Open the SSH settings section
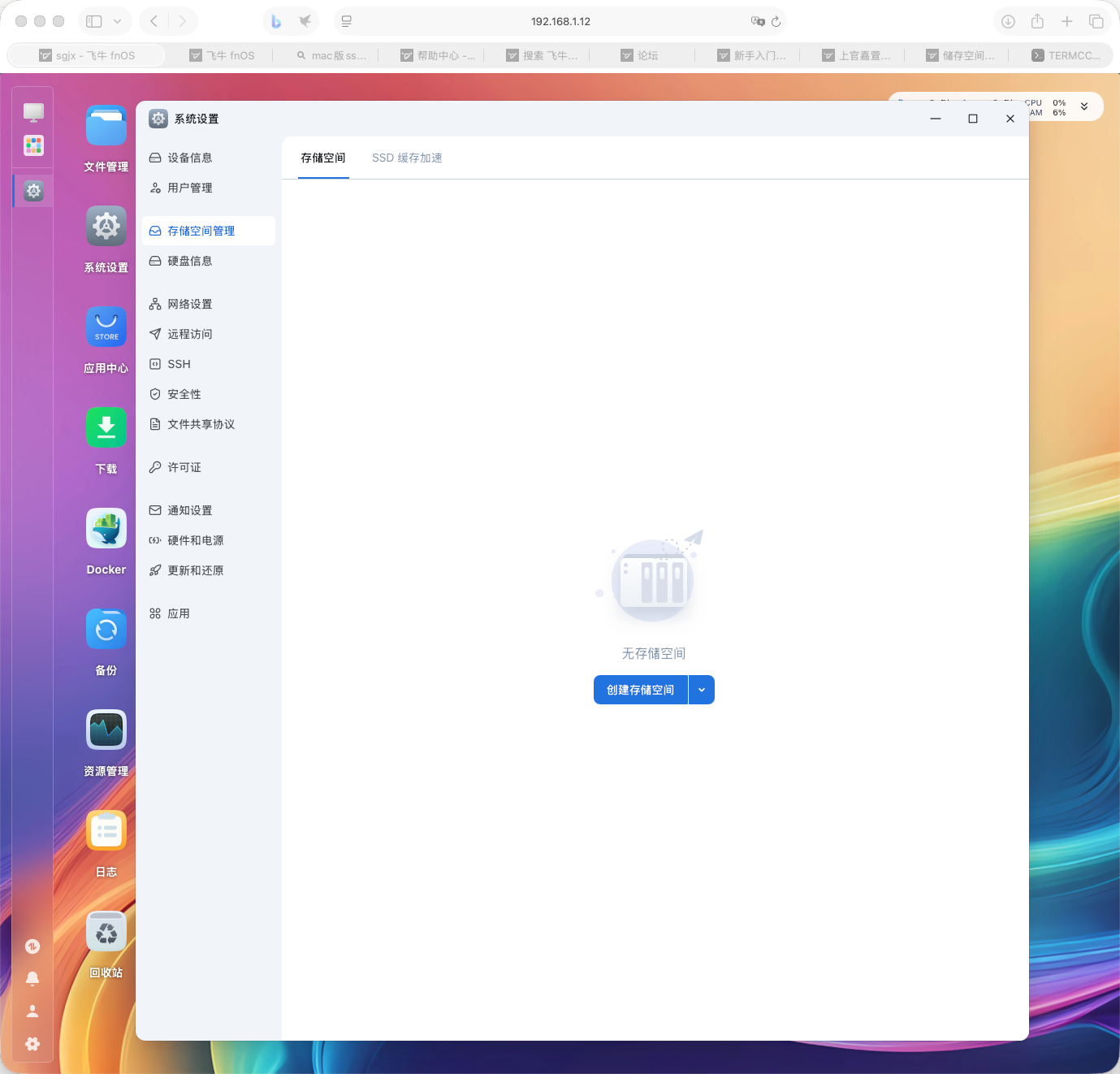Screen dimensions: 1120x1074 point(179,363)
